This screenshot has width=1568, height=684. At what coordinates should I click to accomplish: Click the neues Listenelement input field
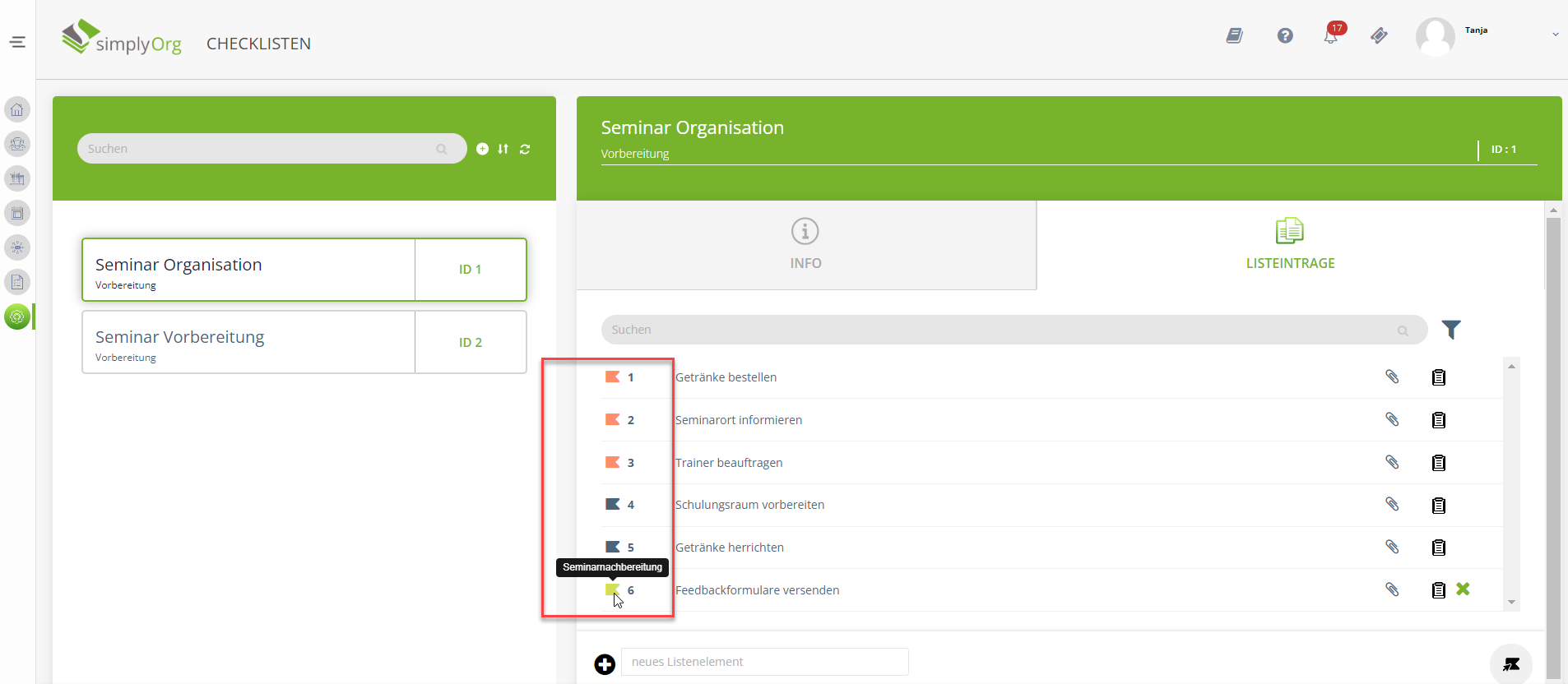click(x=764, y=662)
